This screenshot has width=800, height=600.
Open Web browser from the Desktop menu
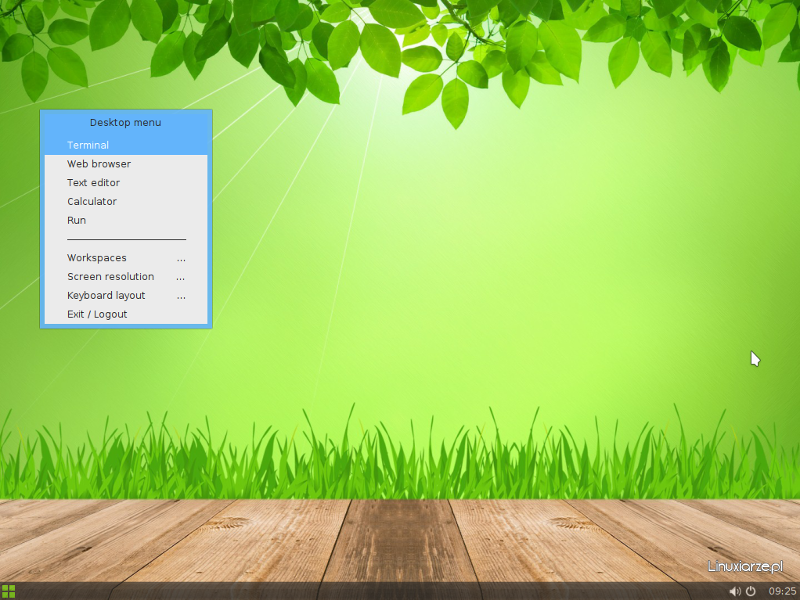coord(126,164)
